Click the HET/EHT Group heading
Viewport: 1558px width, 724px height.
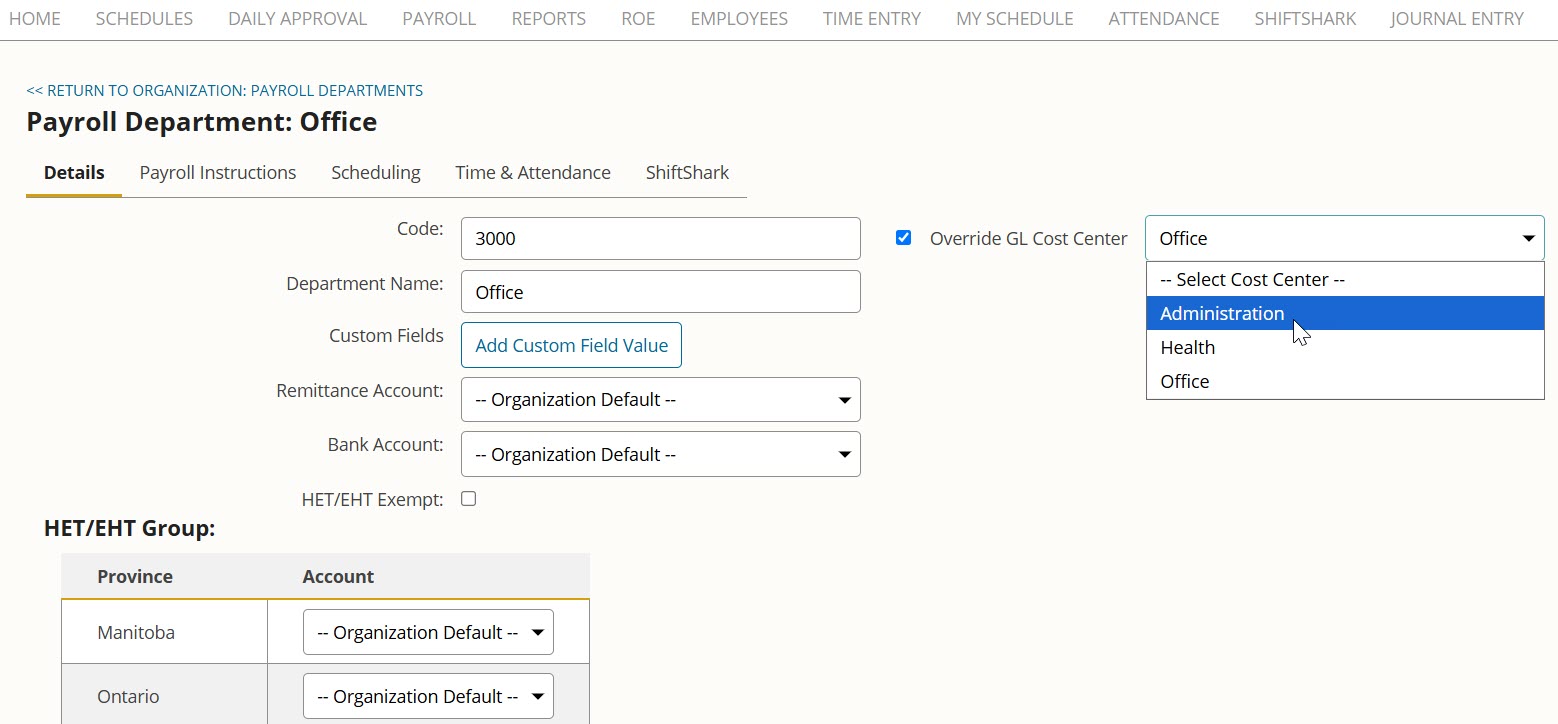coord(130,528)
